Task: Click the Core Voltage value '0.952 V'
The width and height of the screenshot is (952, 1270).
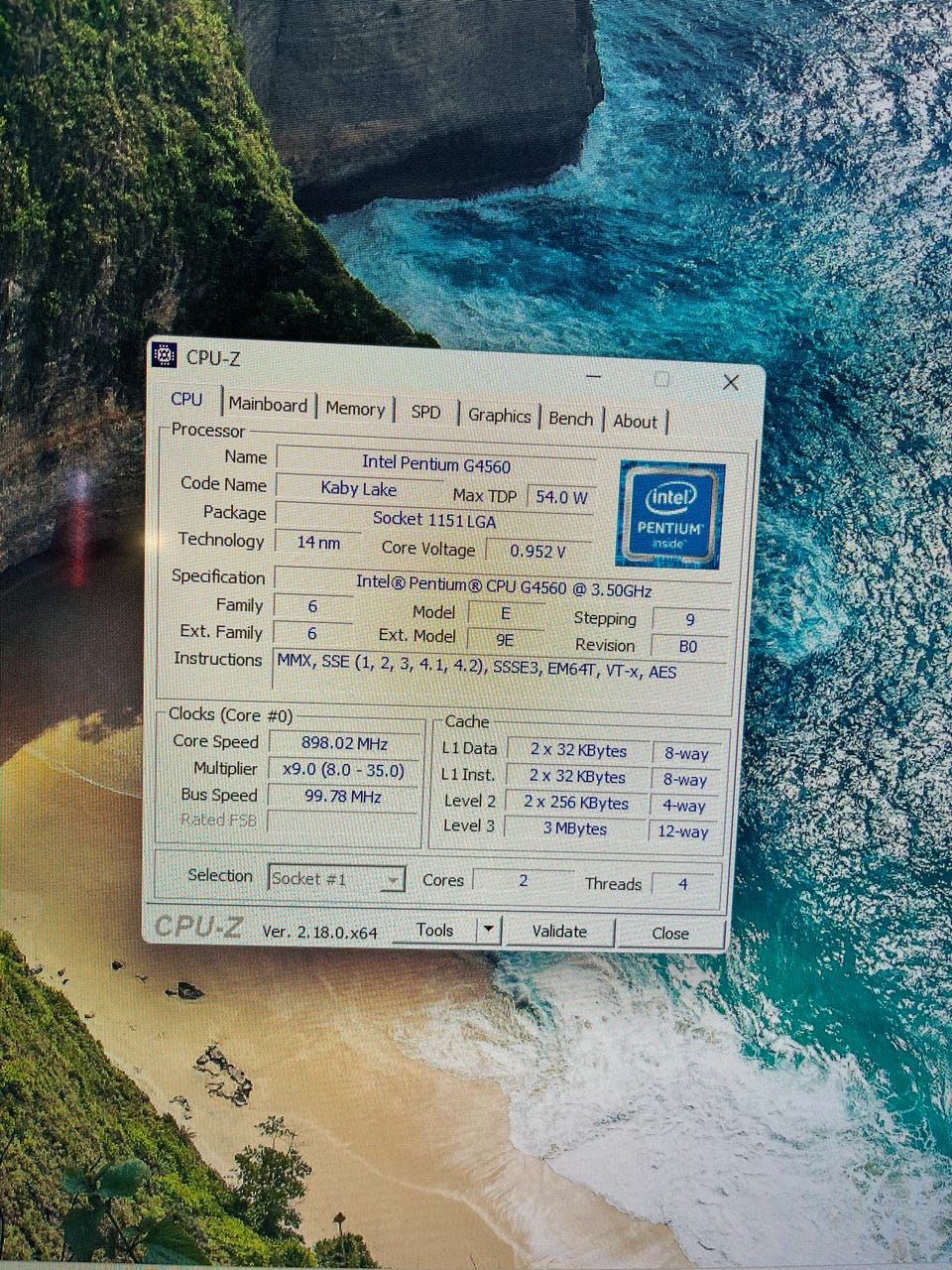Action: click(x=537, y=552)
